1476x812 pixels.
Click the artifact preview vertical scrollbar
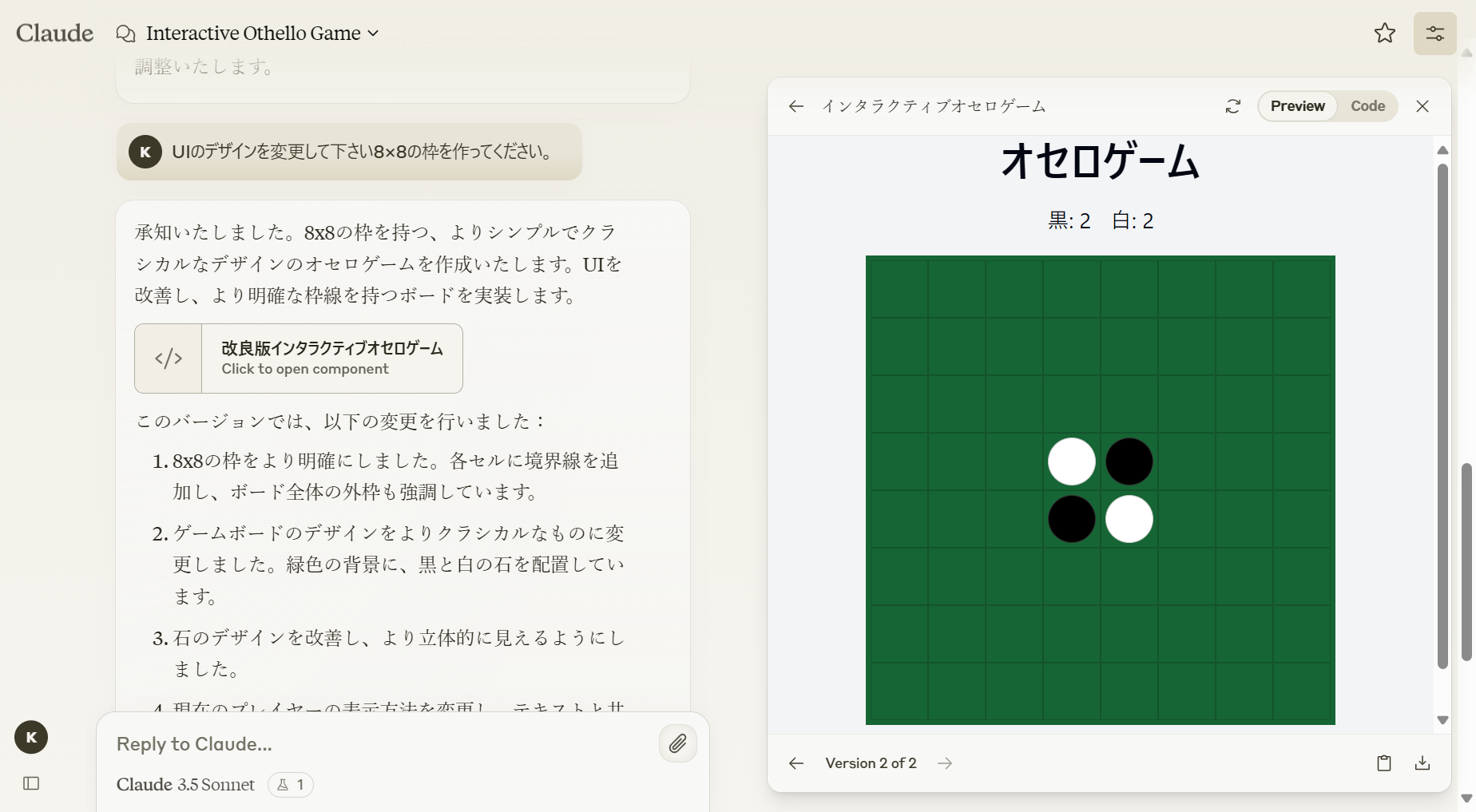(1442, 415)
